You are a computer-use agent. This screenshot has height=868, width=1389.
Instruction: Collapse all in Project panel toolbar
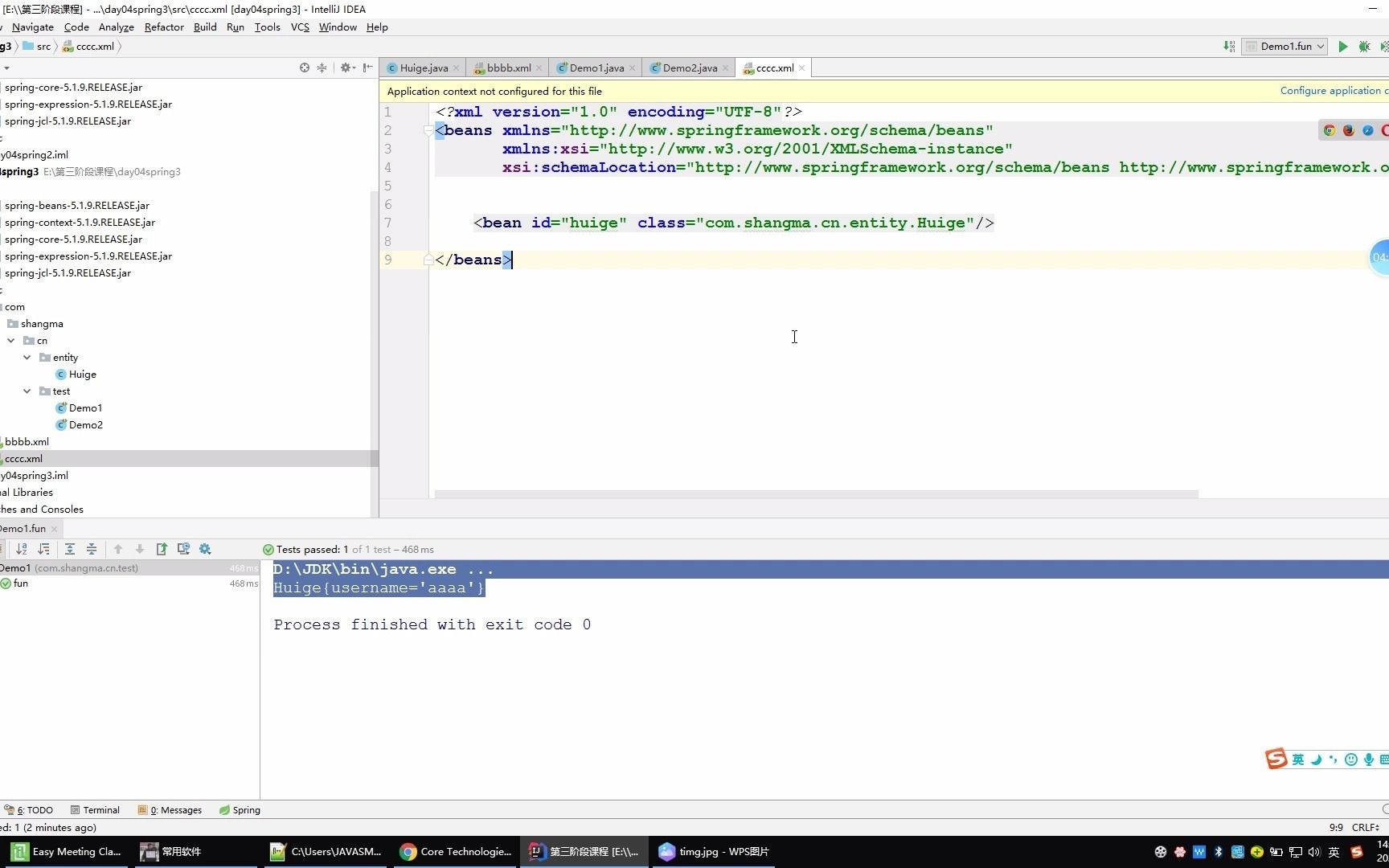tap(322, 68)
